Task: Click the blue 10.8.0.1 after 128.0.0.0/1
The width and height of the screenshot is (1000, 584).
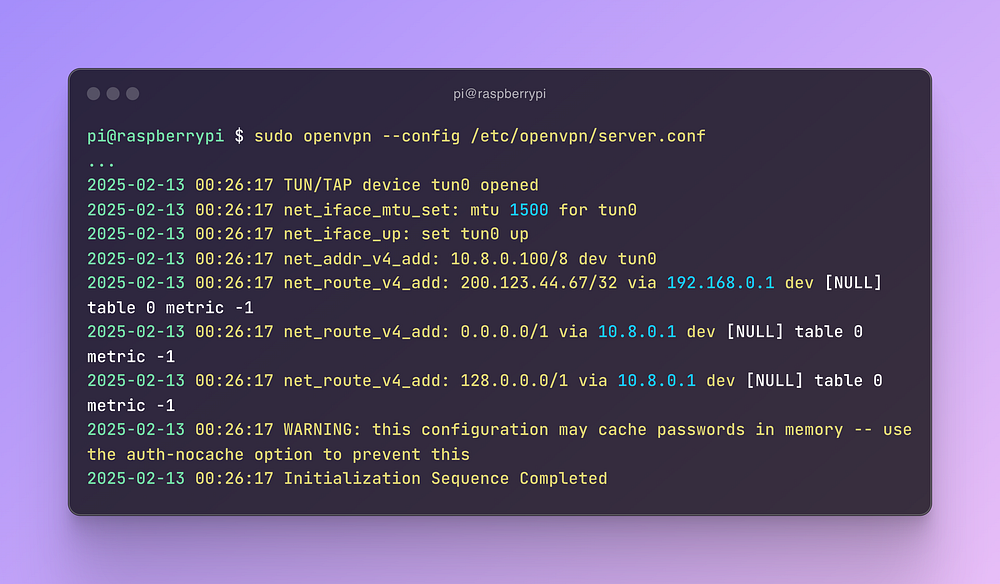Action: pos(656,381)
